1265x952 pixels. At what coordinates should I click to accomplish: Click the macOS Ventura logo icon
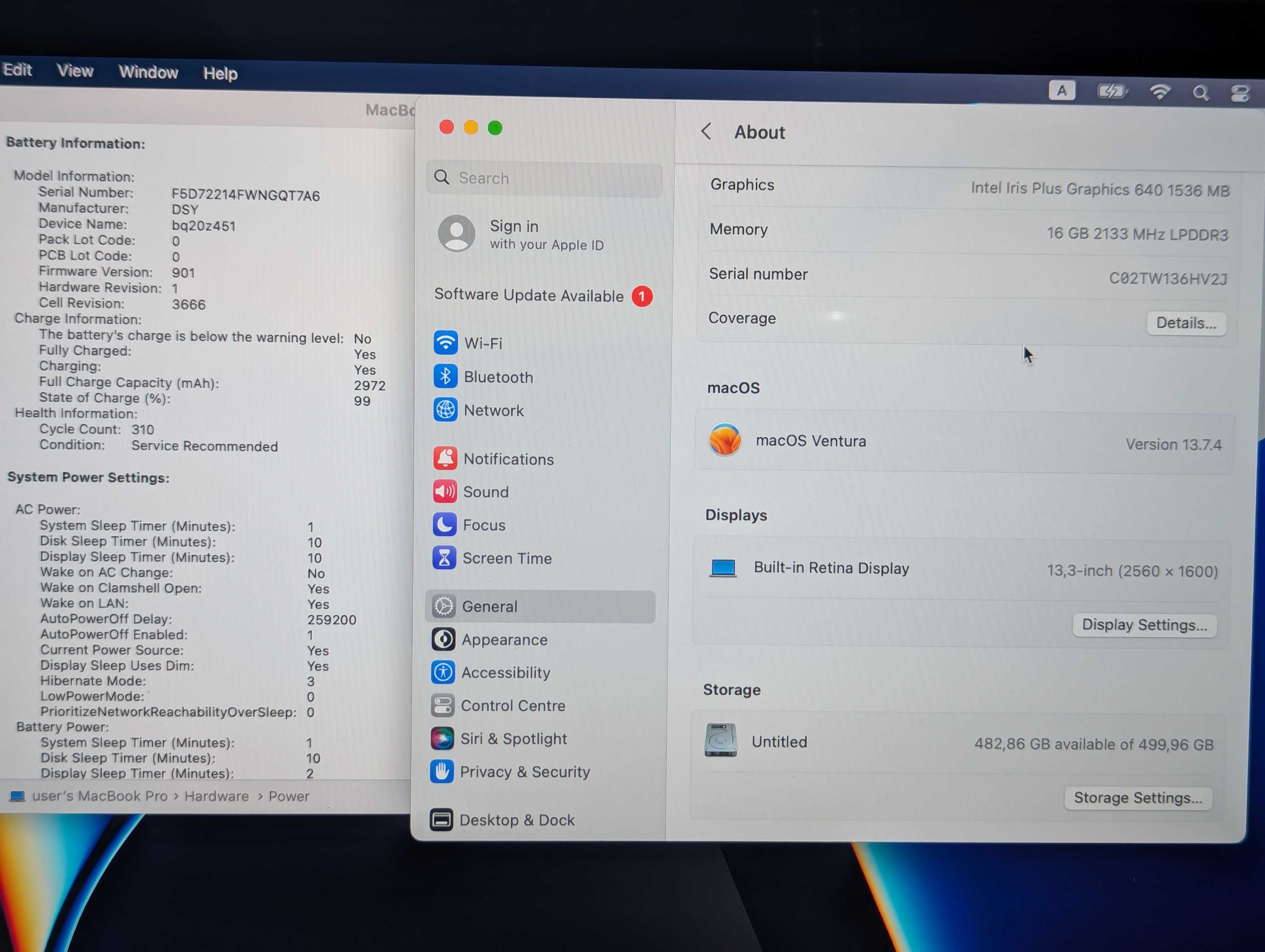click(725, 440)
